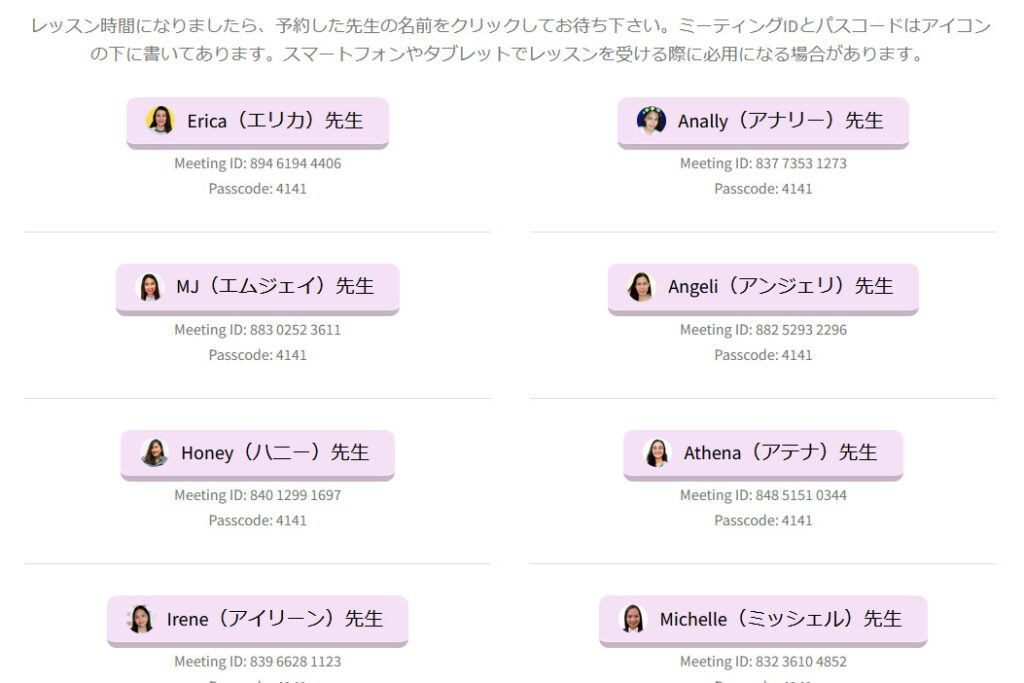Select Athena（アテナ）先生 button
Image resolution: width=1024 pixels, height=683 pixels.
[780, 453]
